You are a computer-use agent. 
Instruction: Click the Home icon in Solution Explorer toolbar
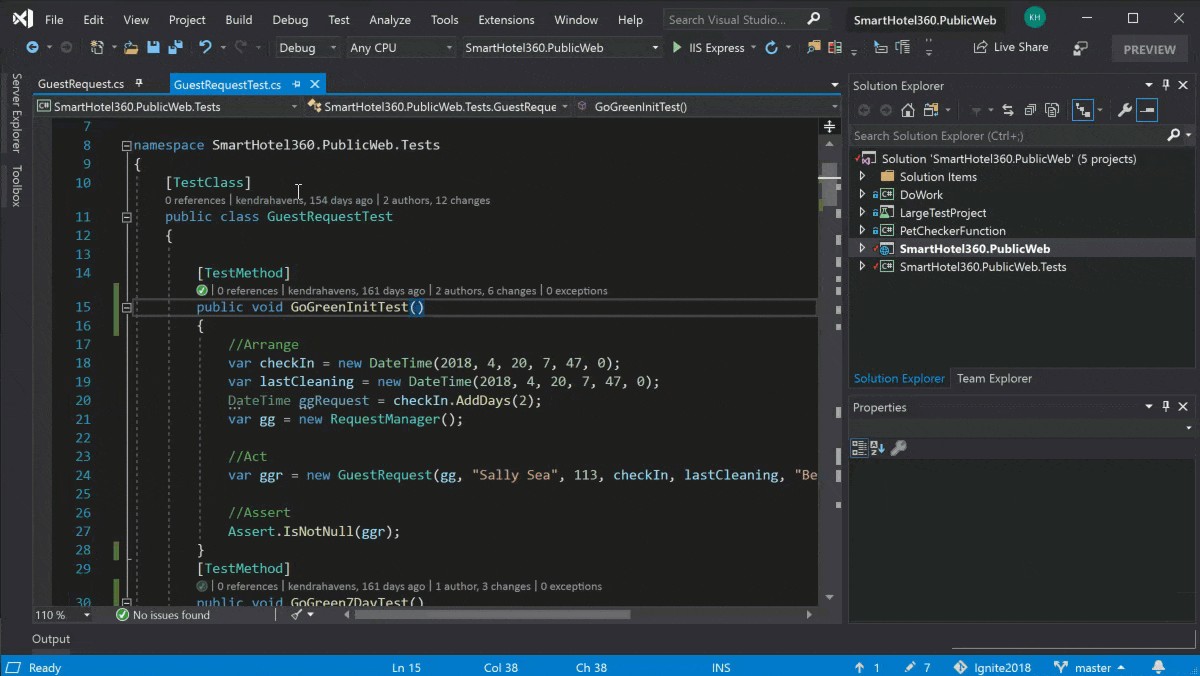908,110
